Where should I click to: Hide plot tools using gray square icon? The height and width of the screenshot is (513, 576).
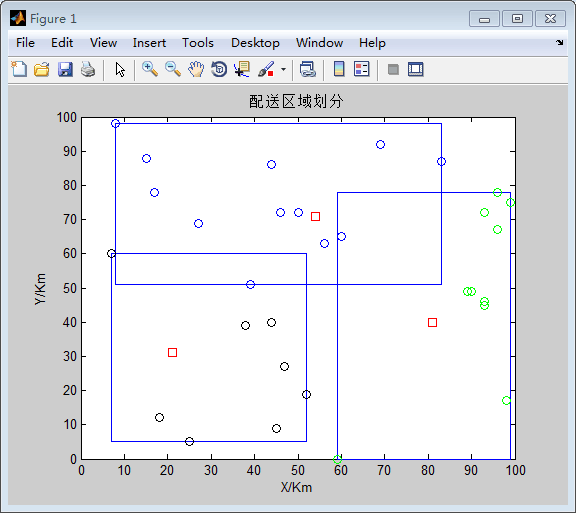click(393, 69)
